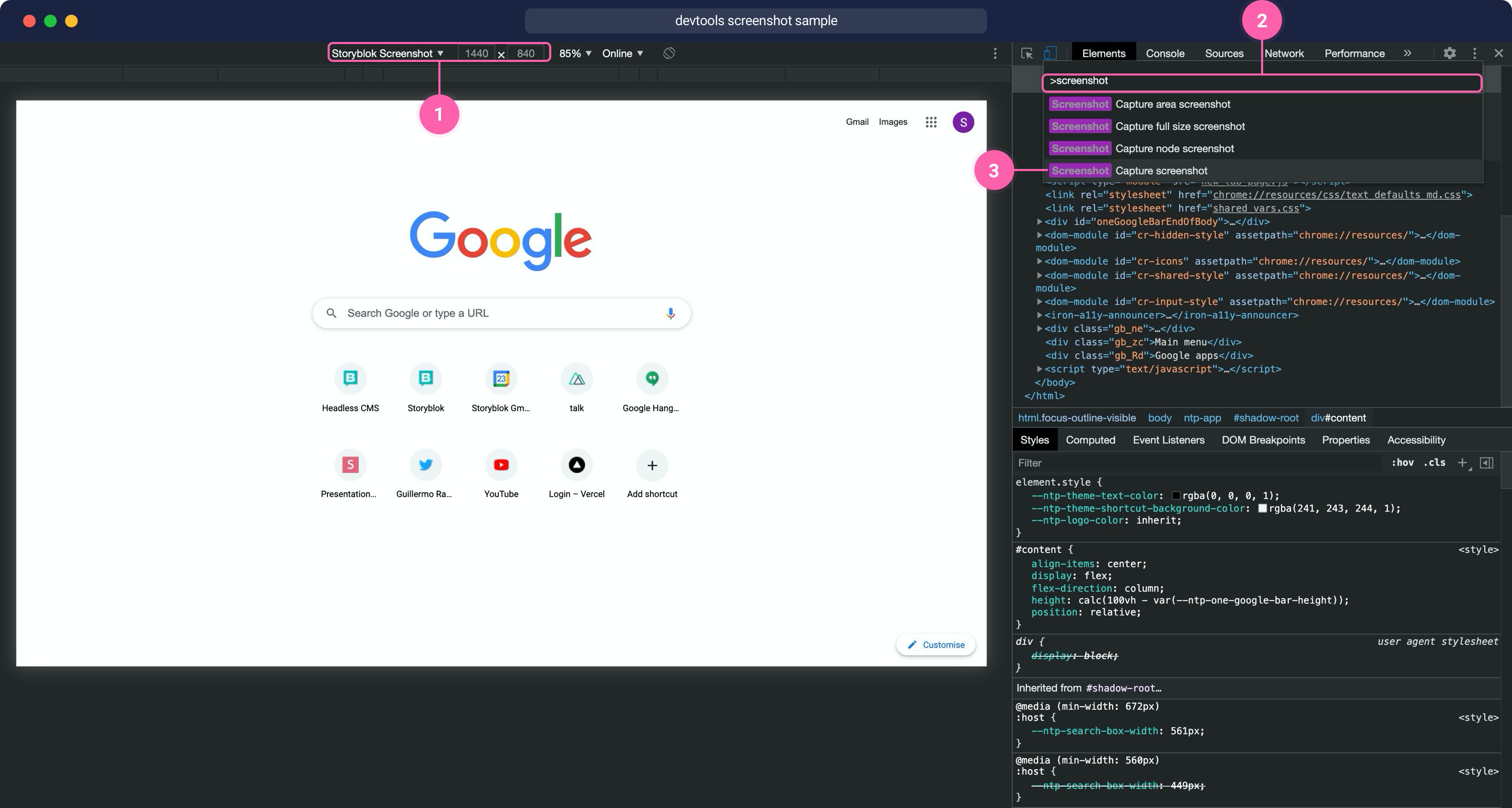Open the Login – Vercel shortcut
This screenshot has height=808, width=1512.
click(x=576, y=474)
